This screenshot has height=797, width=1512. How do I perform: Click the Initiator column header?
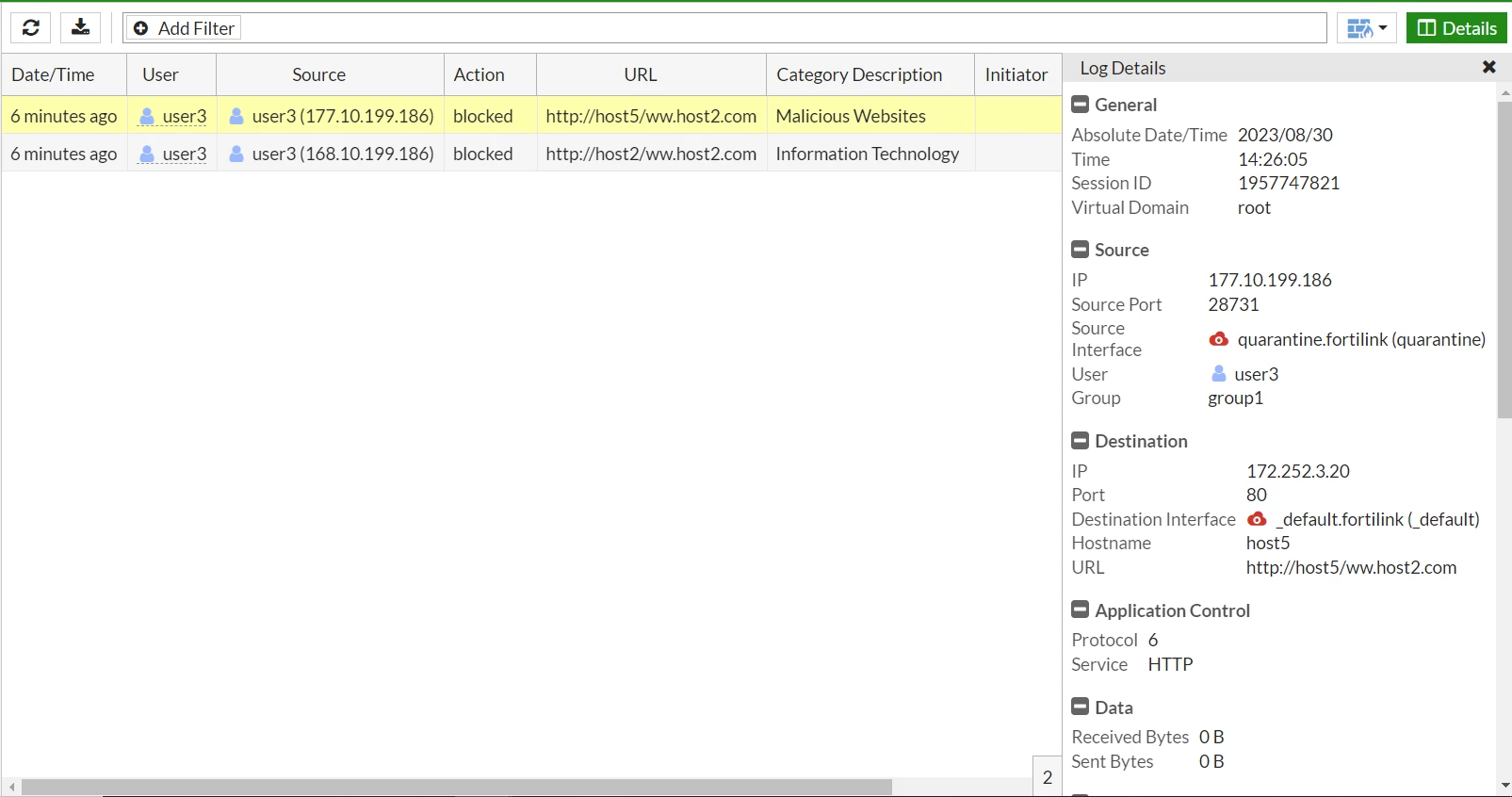(1017, 74)
